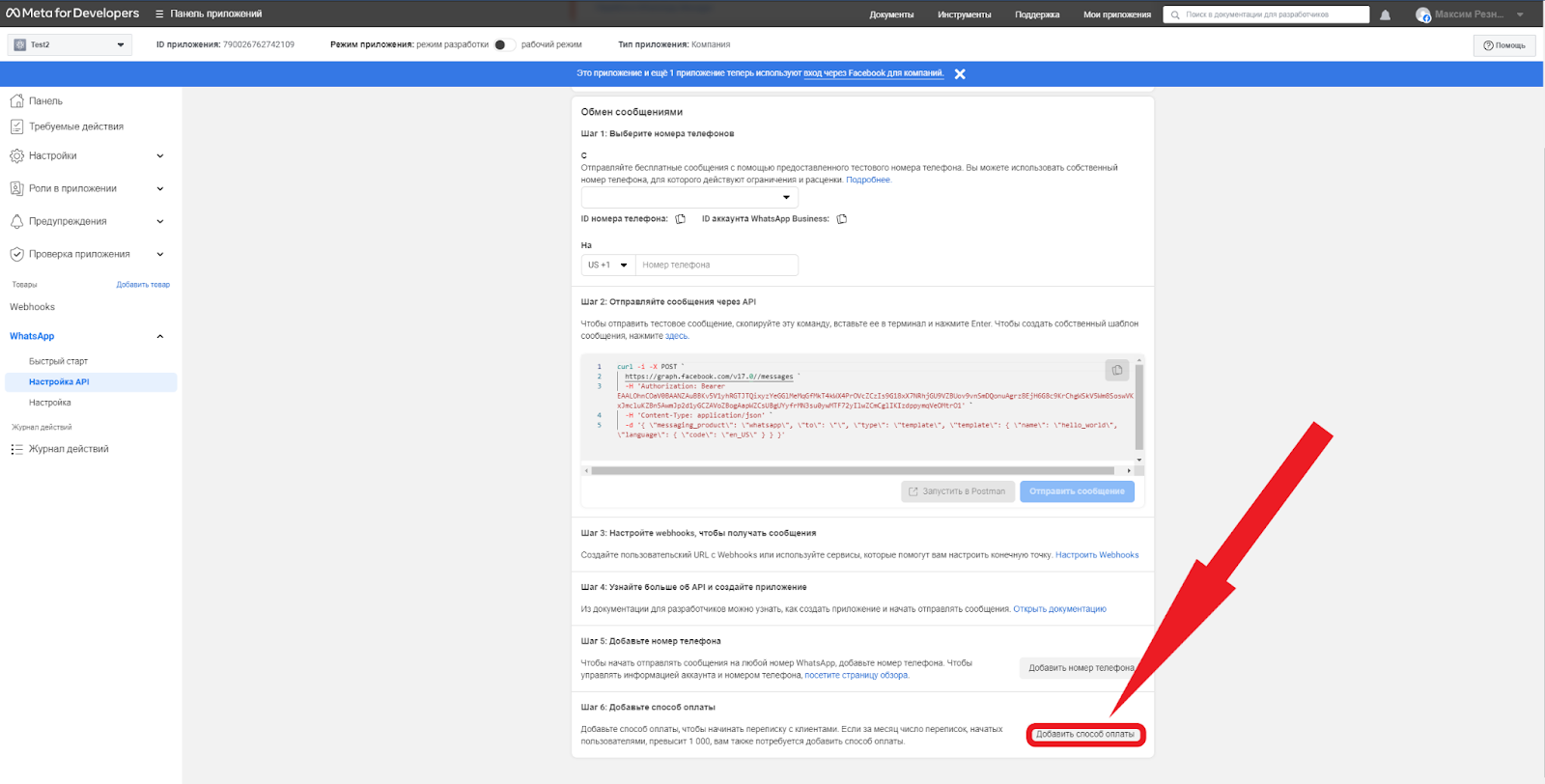Image resolution: width=1545 pixels, height=784 pixels.
Task: Select Настройка API under WhatsApp
Action: 91,382
